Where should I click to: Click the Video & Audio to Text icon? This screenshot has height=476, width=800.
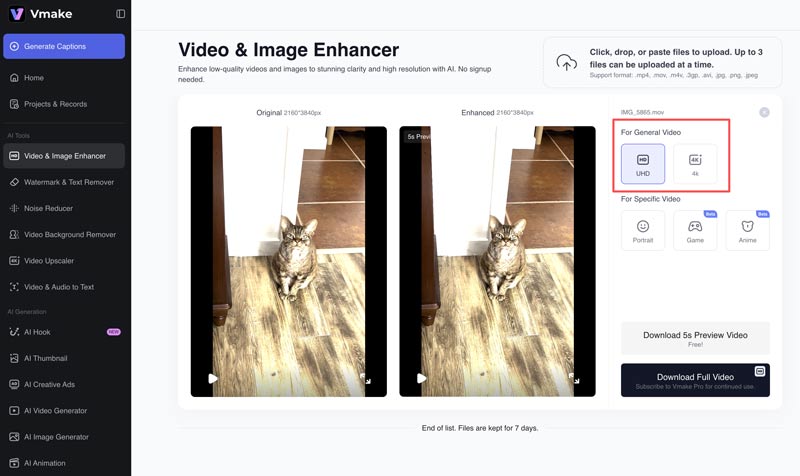(x=14, y=287)
